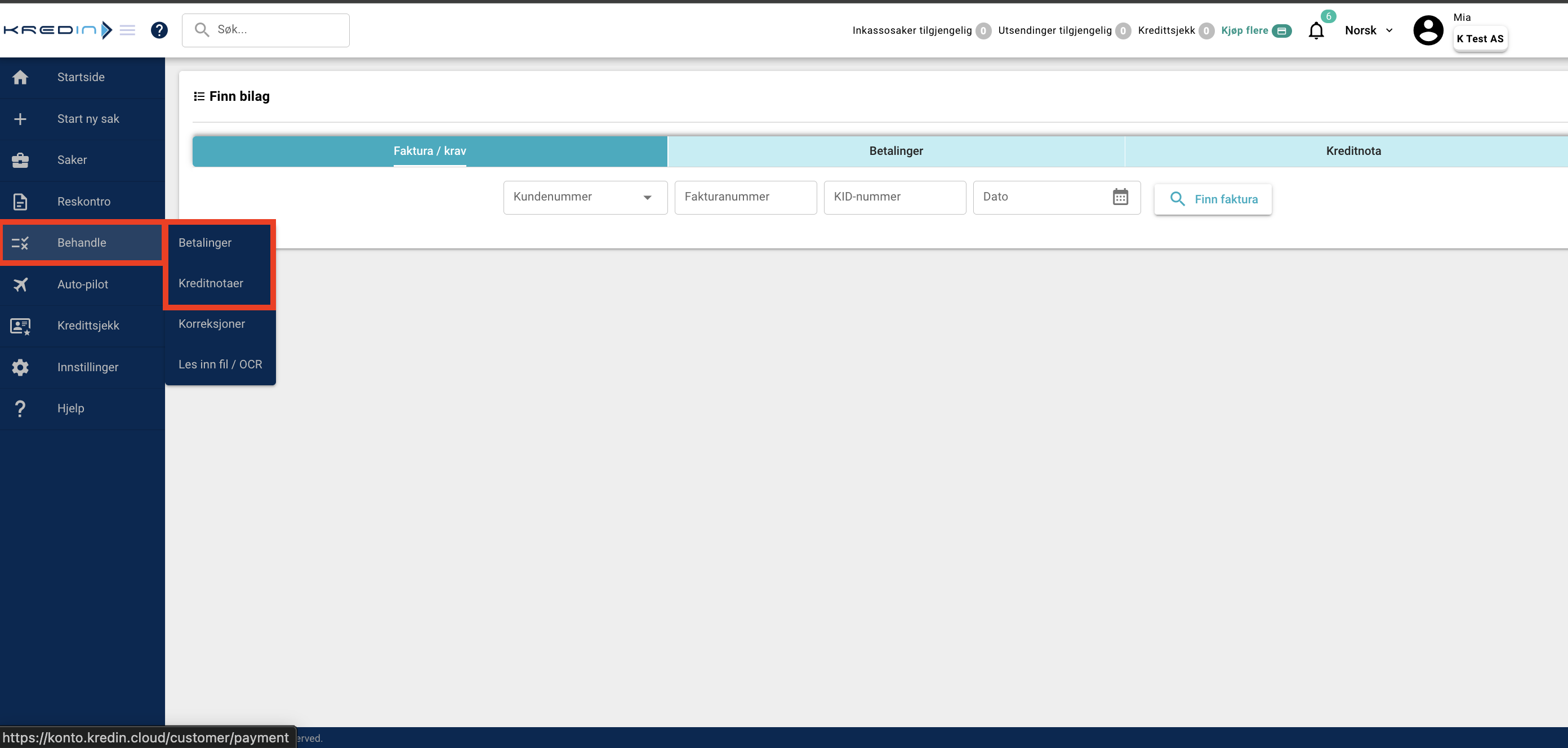
Task: Select Kreditnotaer in Behandle submenu
Action: point(211,283)
